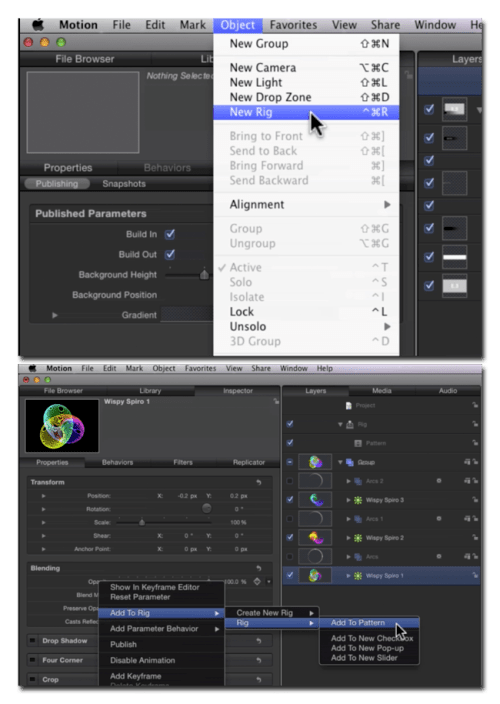Click the Apple logo in the top window

(x=38, y=24)
